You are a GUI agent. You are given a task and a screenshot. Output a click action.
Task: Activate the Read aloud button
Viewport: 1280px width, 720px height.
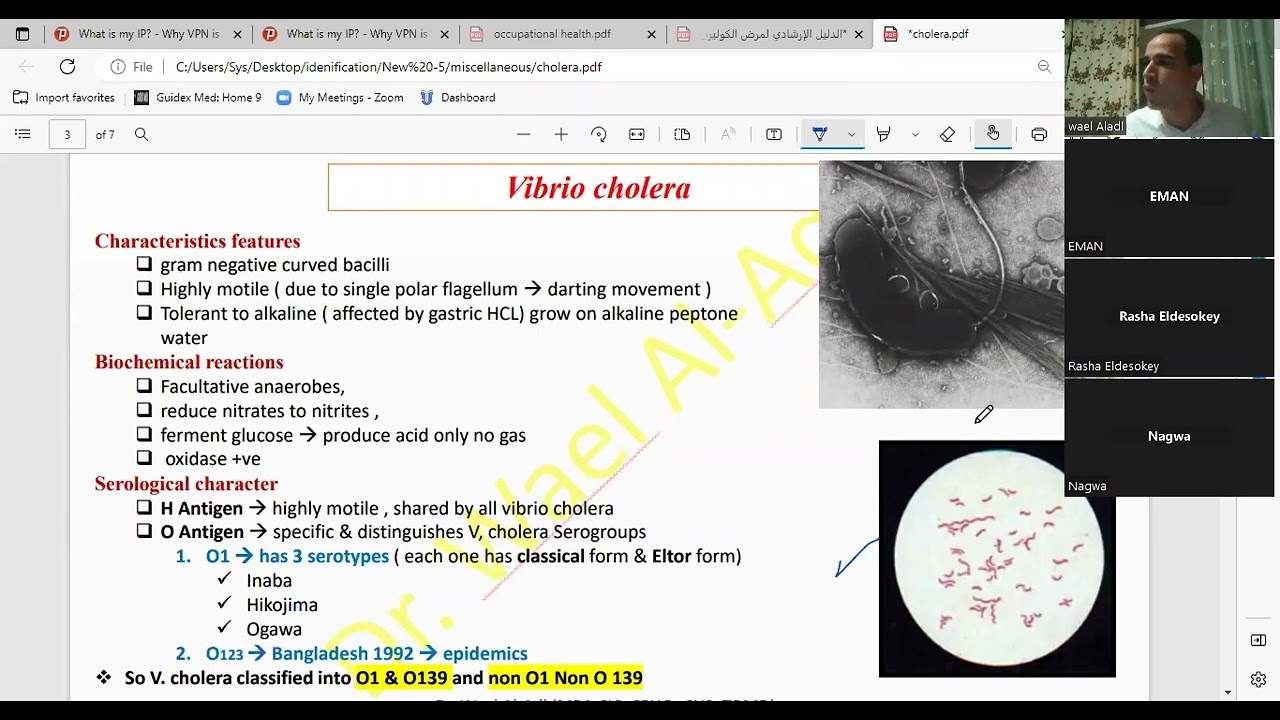[728, 134]
